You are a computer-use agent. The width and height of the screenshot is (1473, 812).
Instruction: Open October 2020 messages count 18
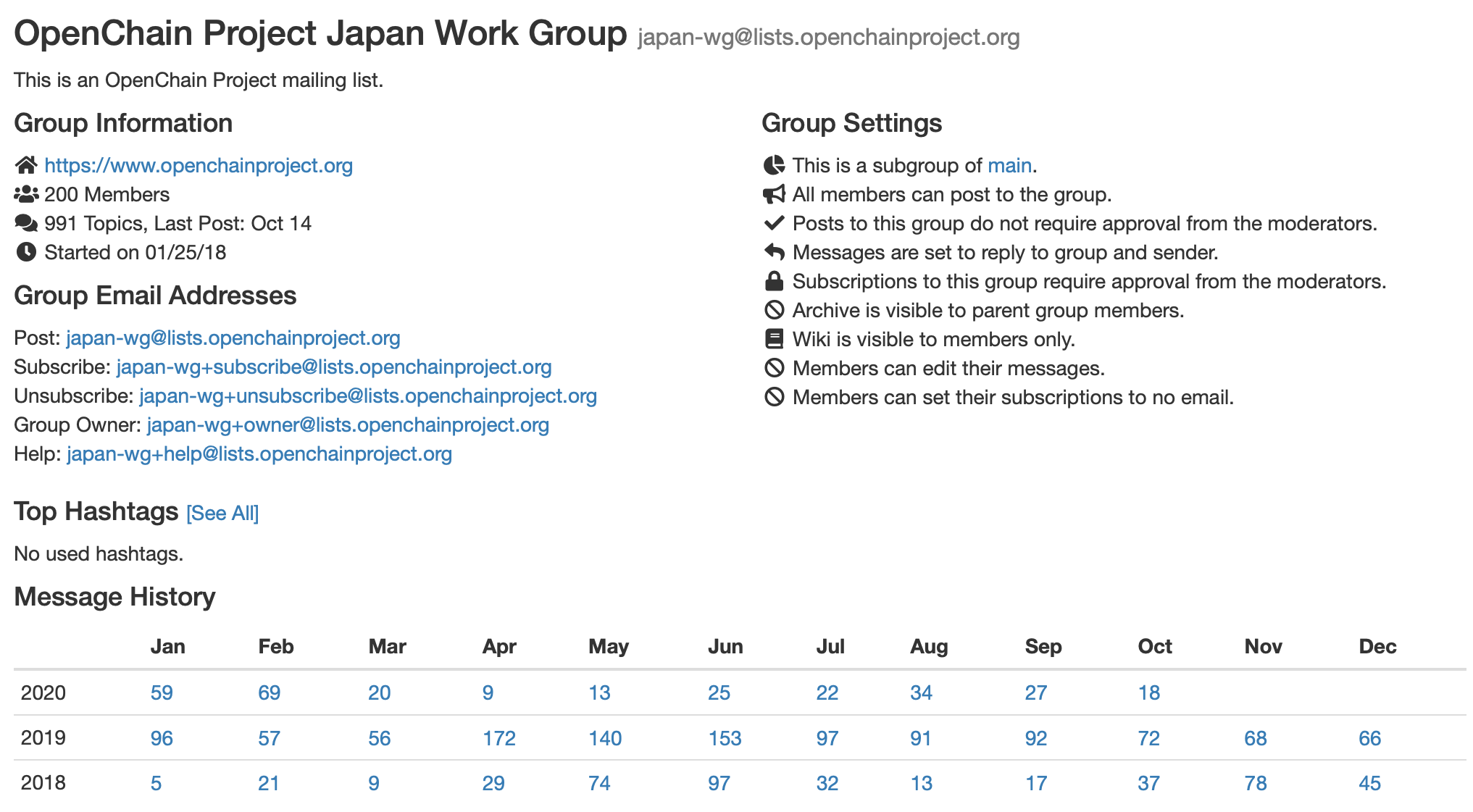coord(1149,693)
